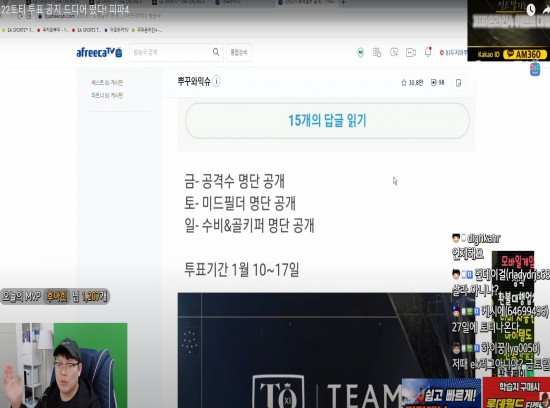Click the 뽀꾸와믹슈 station title
Screen dimensions: 550x408
point(194,81)
